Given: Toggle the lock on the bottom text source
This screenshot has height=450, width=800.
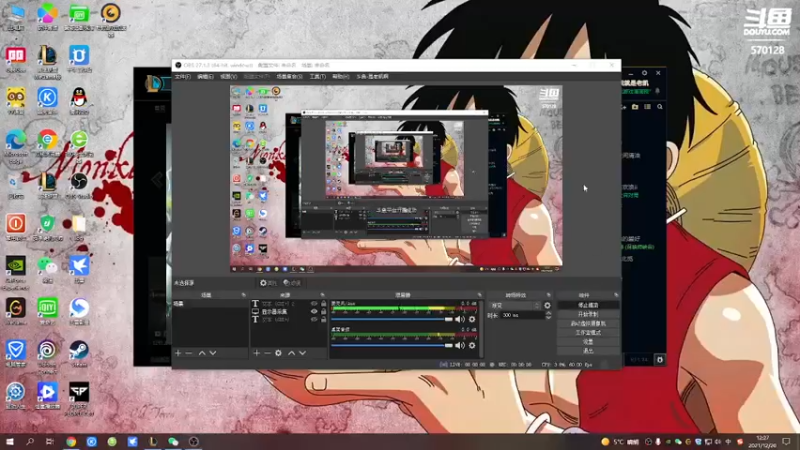Looking at the screenshot, I should pyautogui.click(x=323, y=319).
